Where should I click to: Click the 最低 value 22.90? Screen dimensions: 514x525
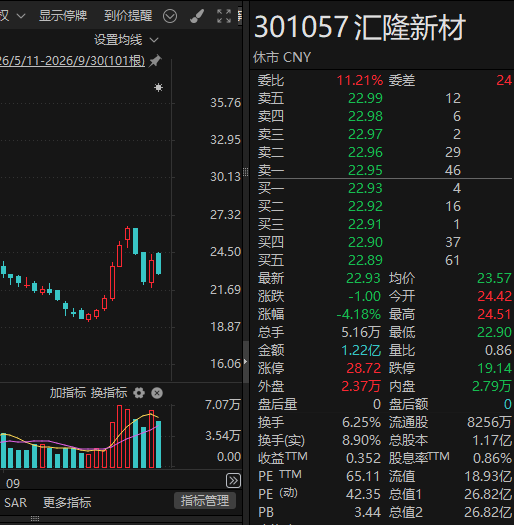pos(494,332)
